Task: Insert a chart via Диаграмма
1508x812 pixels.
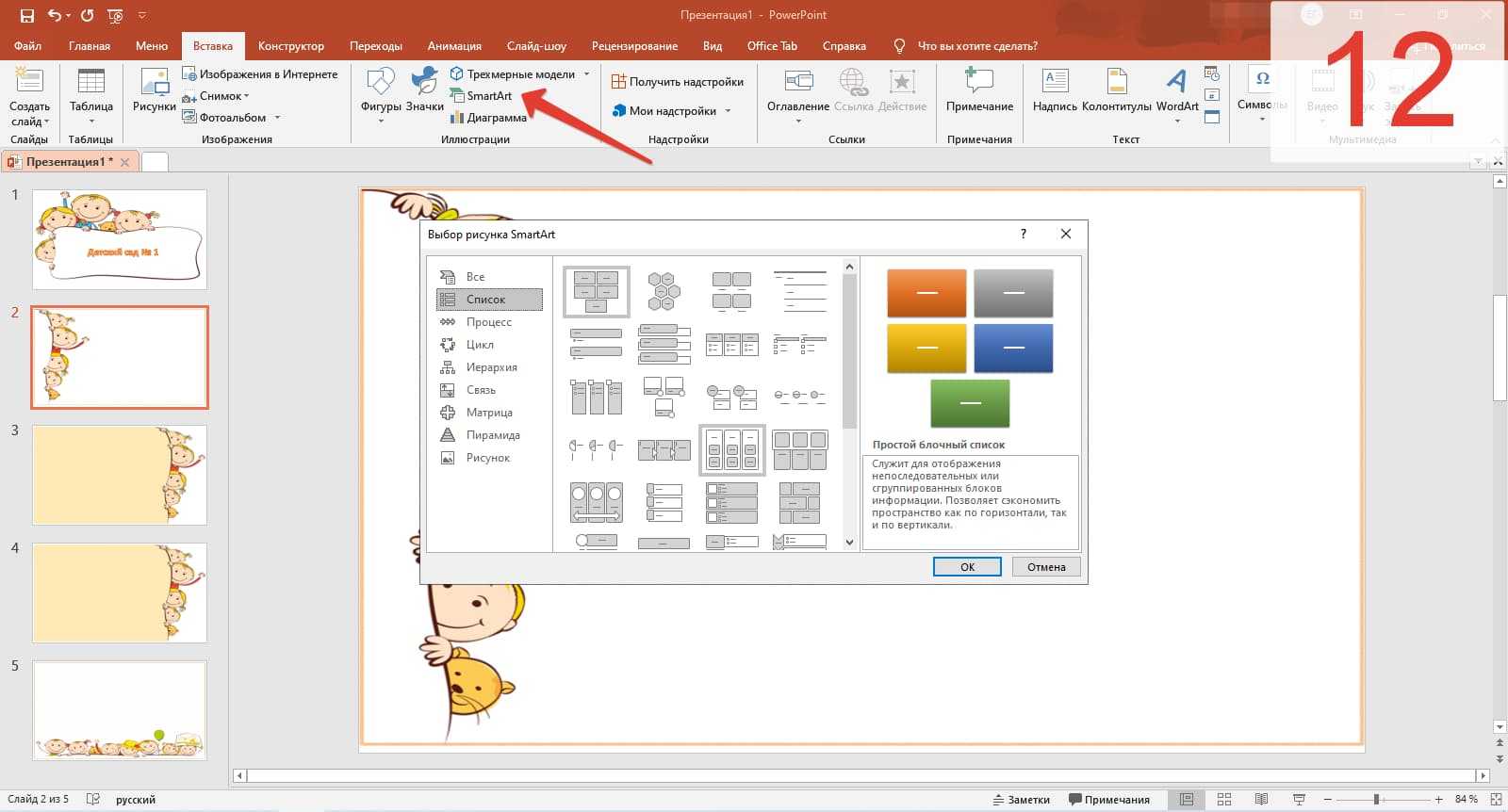Action: click(488, 118)
